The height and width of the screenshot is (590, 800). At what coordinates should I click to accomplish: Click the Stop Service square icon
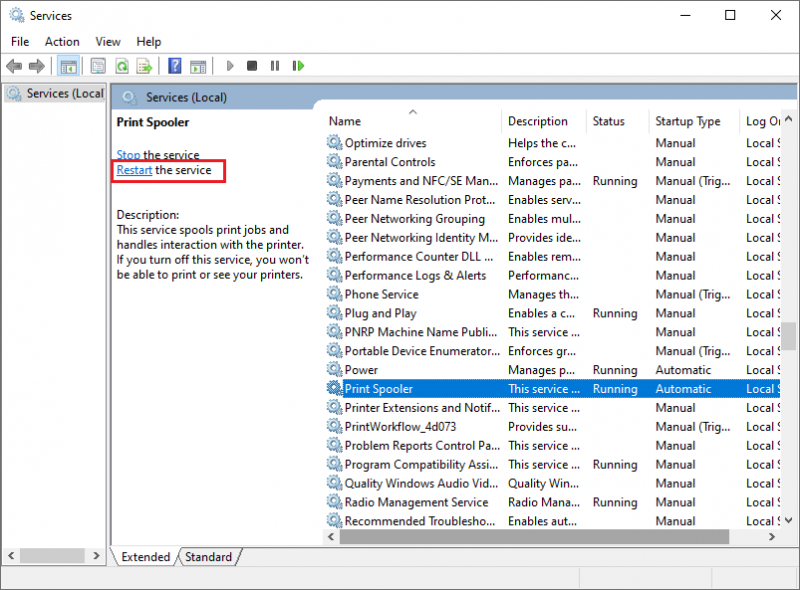tap(252, 66)
